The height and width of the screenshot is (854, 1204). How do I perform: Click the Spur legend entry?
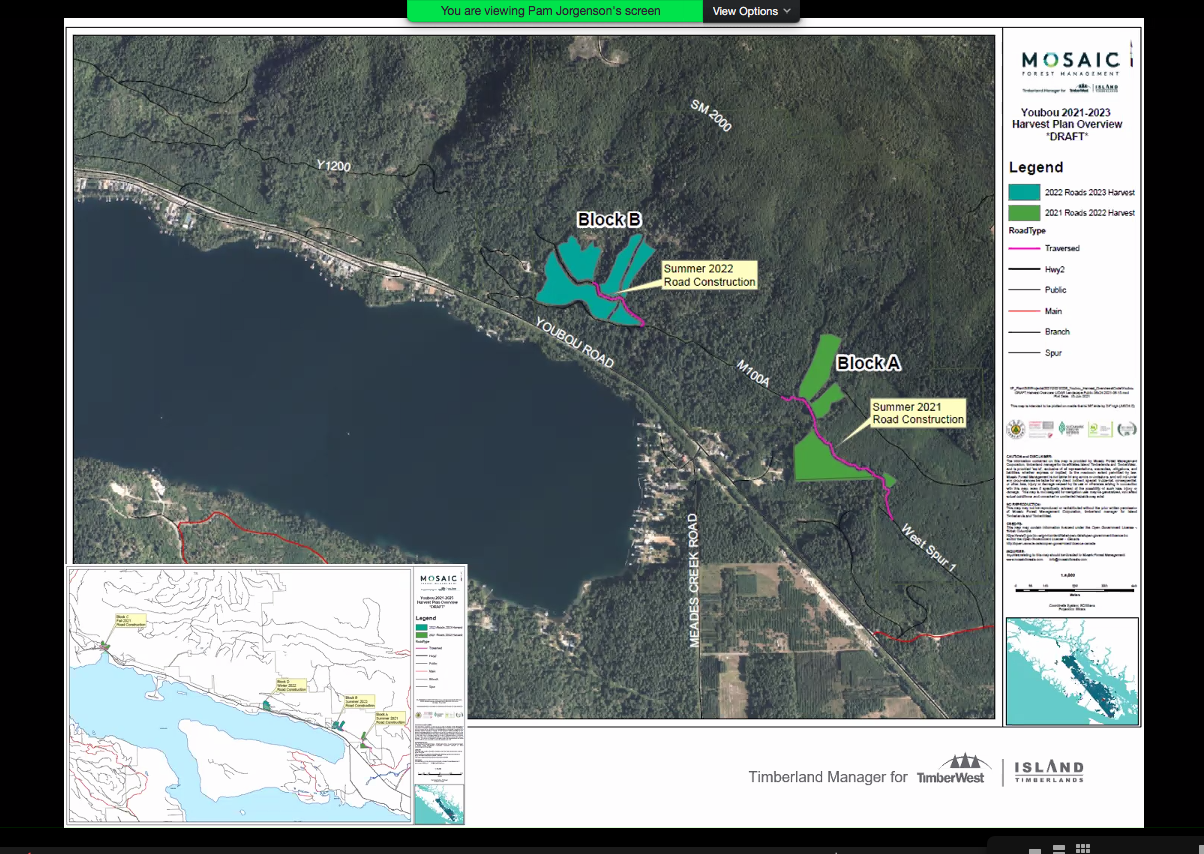click(x=1054, y=353)
